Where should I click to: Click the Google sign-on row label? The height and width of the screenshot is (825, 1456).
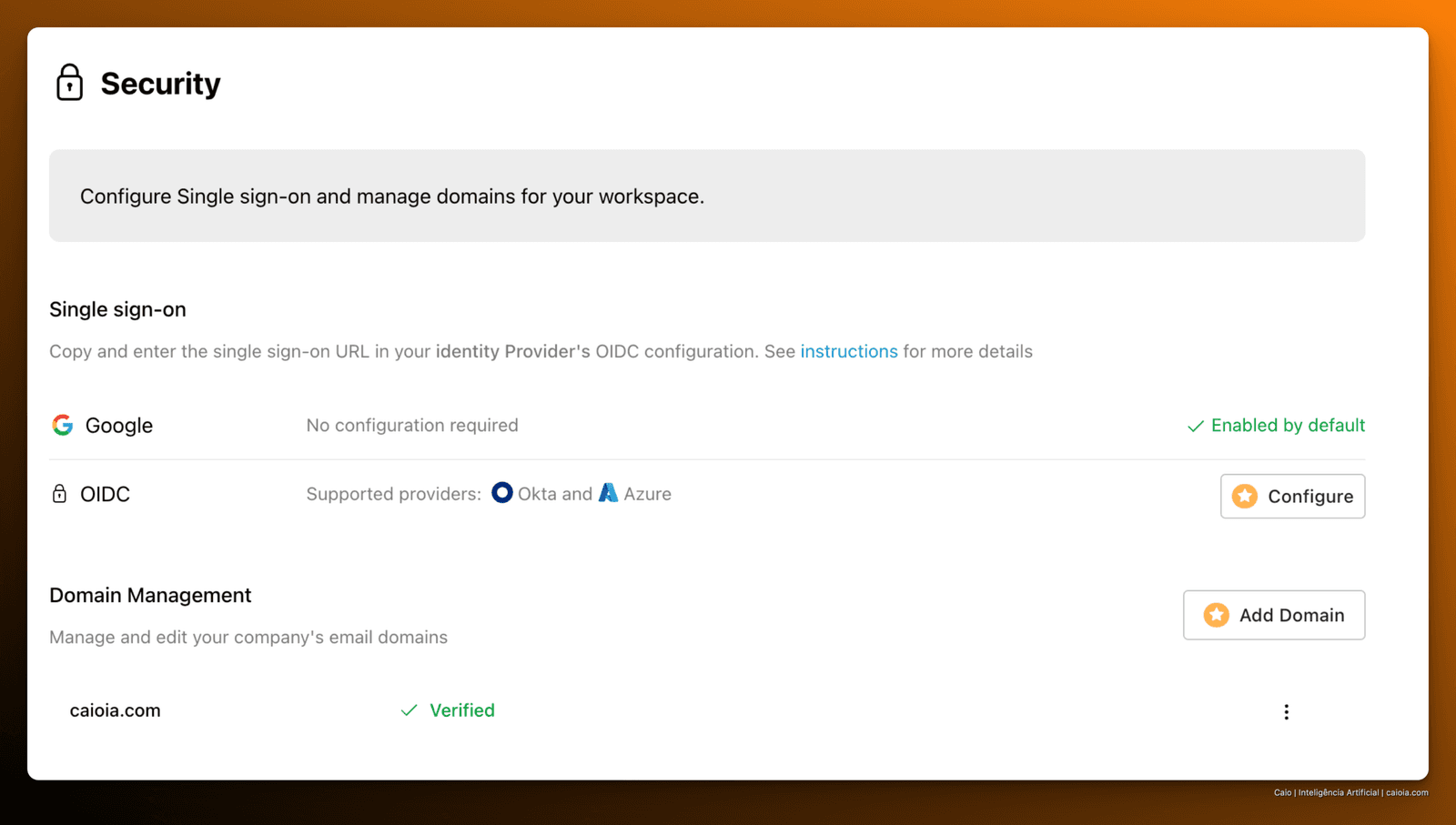(x=119, y=425)
